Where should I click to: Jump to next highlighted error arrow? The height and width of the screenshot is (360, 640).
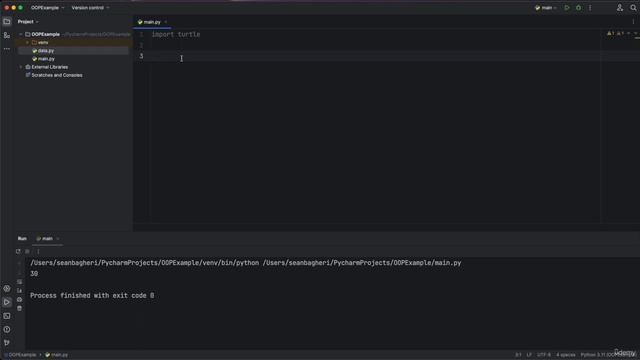pos(635,33)
